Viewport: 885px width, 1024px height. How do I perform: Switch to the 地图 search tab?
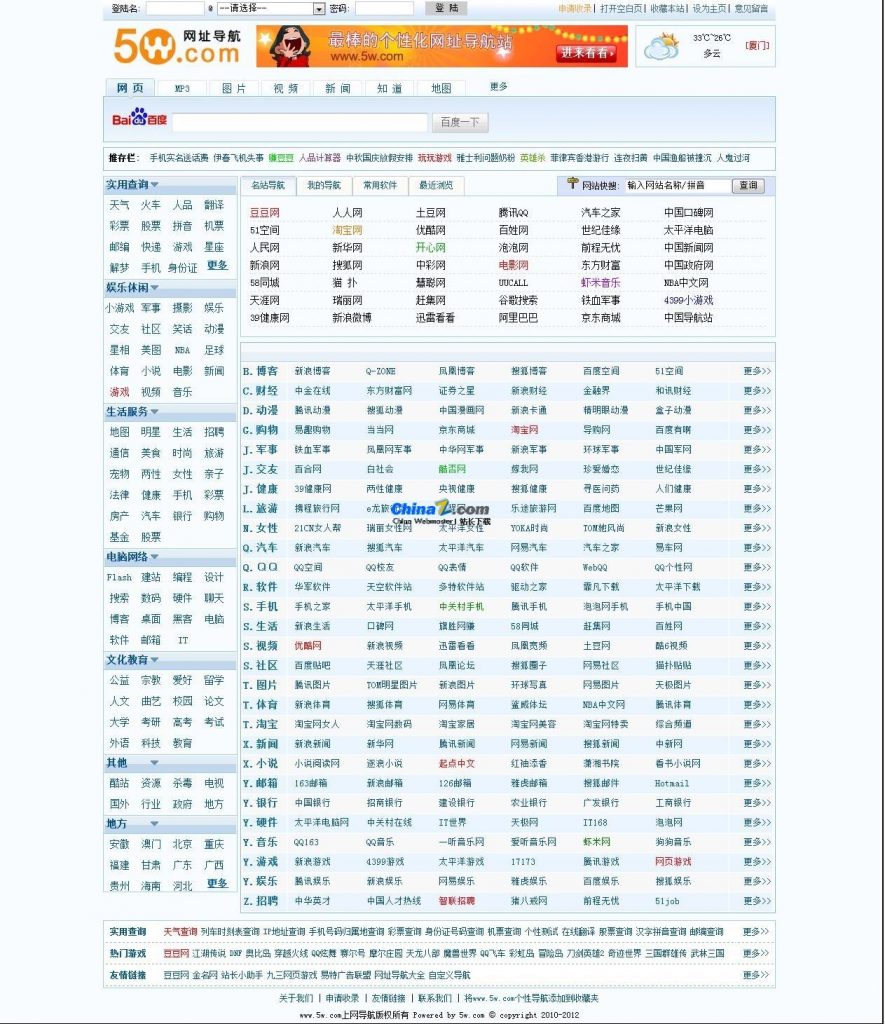point(441,89)
